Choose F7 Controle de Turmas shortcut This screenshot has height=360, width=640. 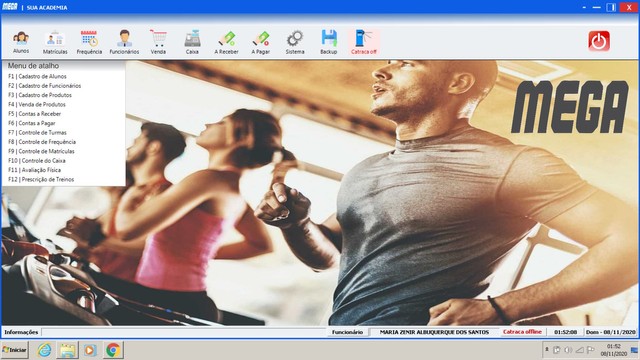(x=37, y=133)
